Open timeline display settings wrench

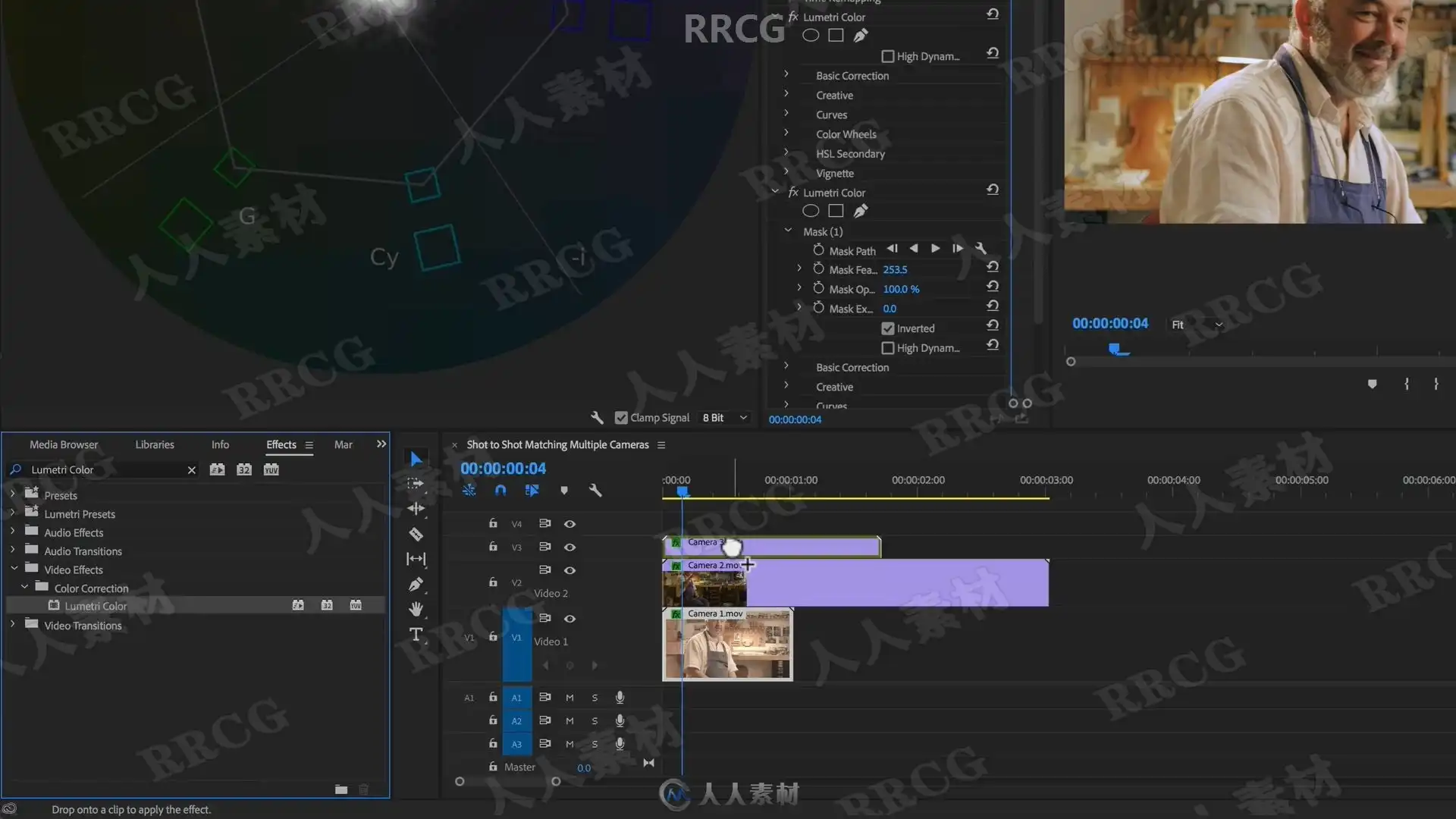point(595,491)
